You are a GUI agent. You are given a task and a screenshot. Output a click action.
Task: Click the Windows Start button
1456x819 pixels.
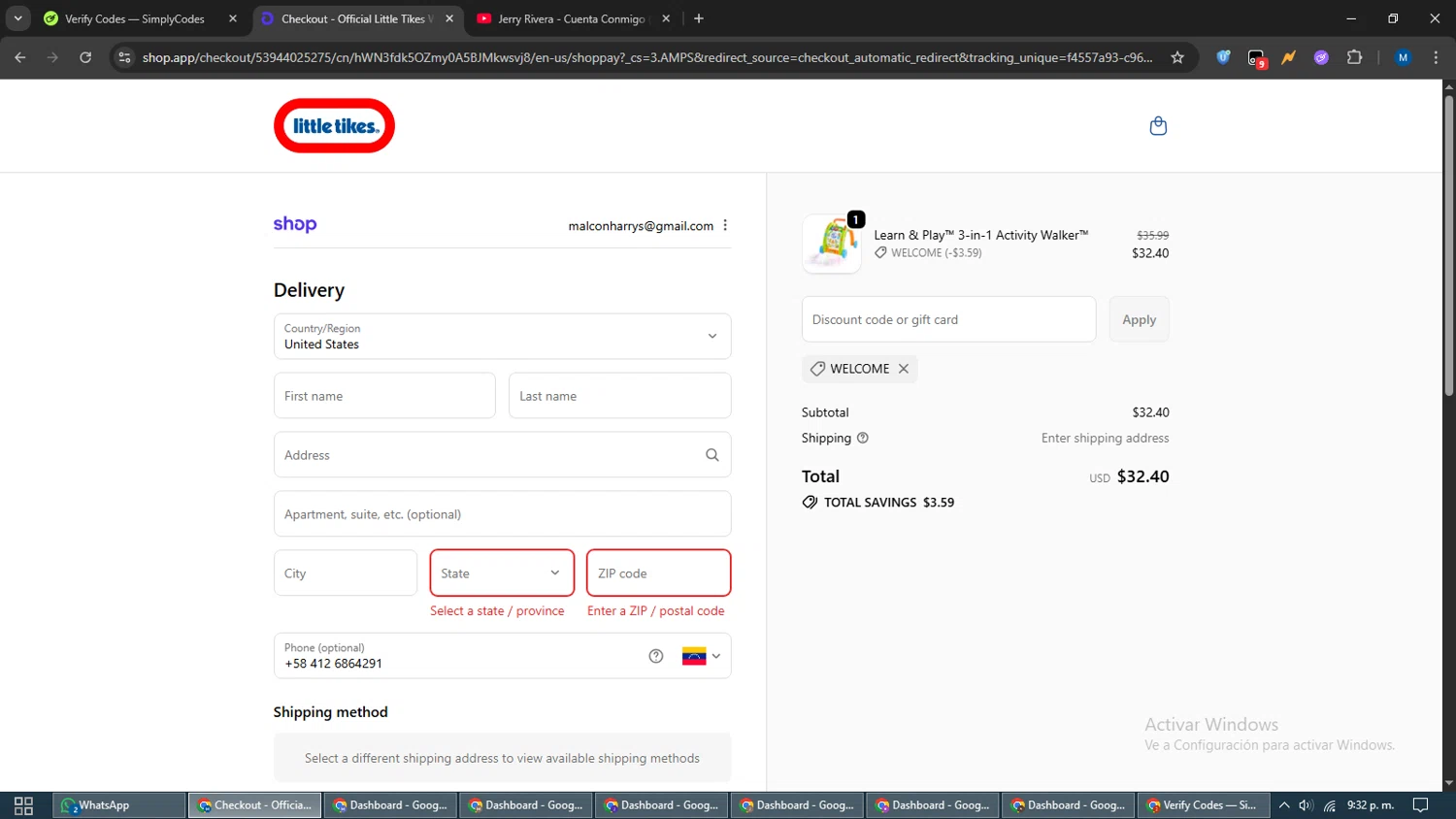[23, 805]
